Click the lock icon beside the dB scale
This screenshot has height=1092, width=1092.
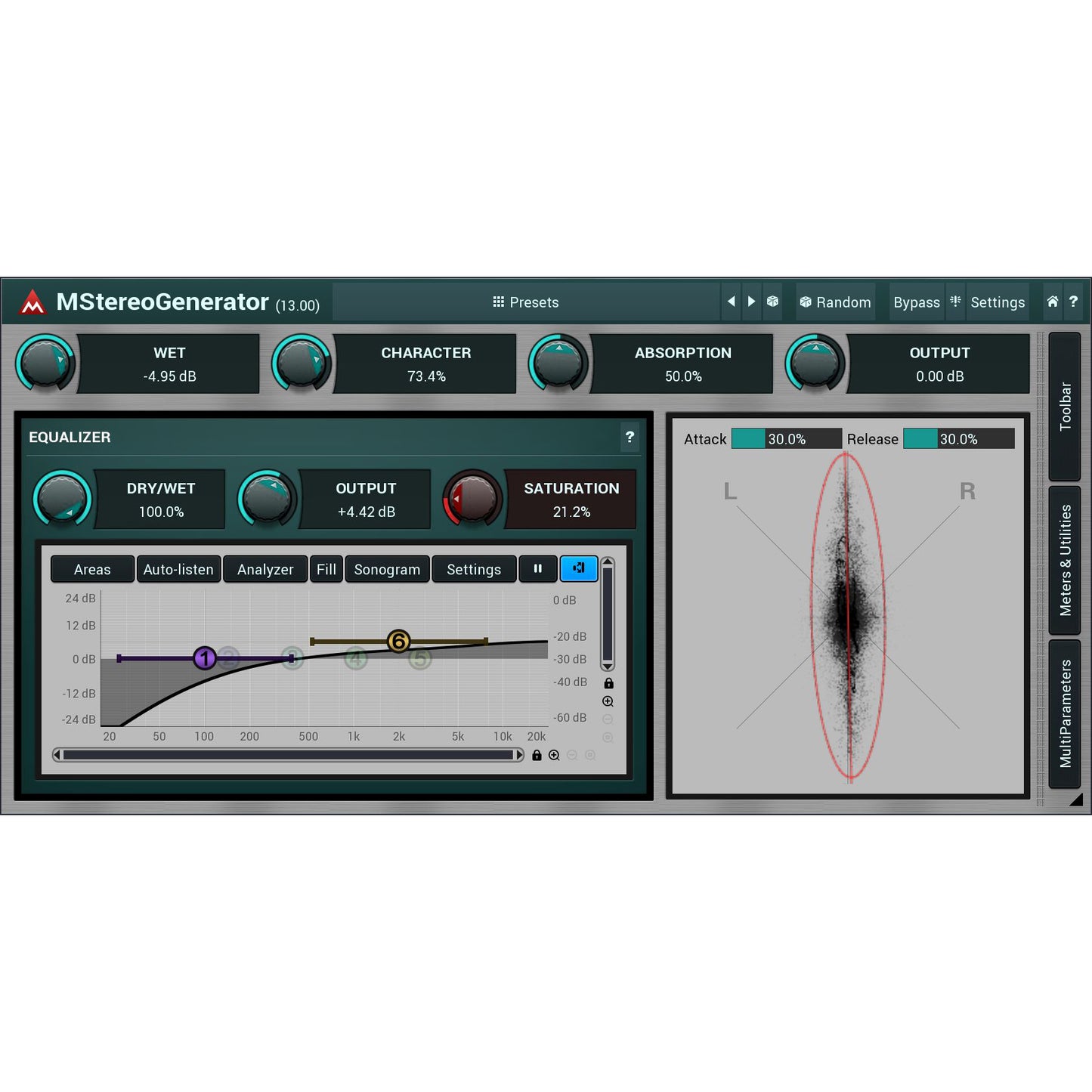(x=608, y=682)
